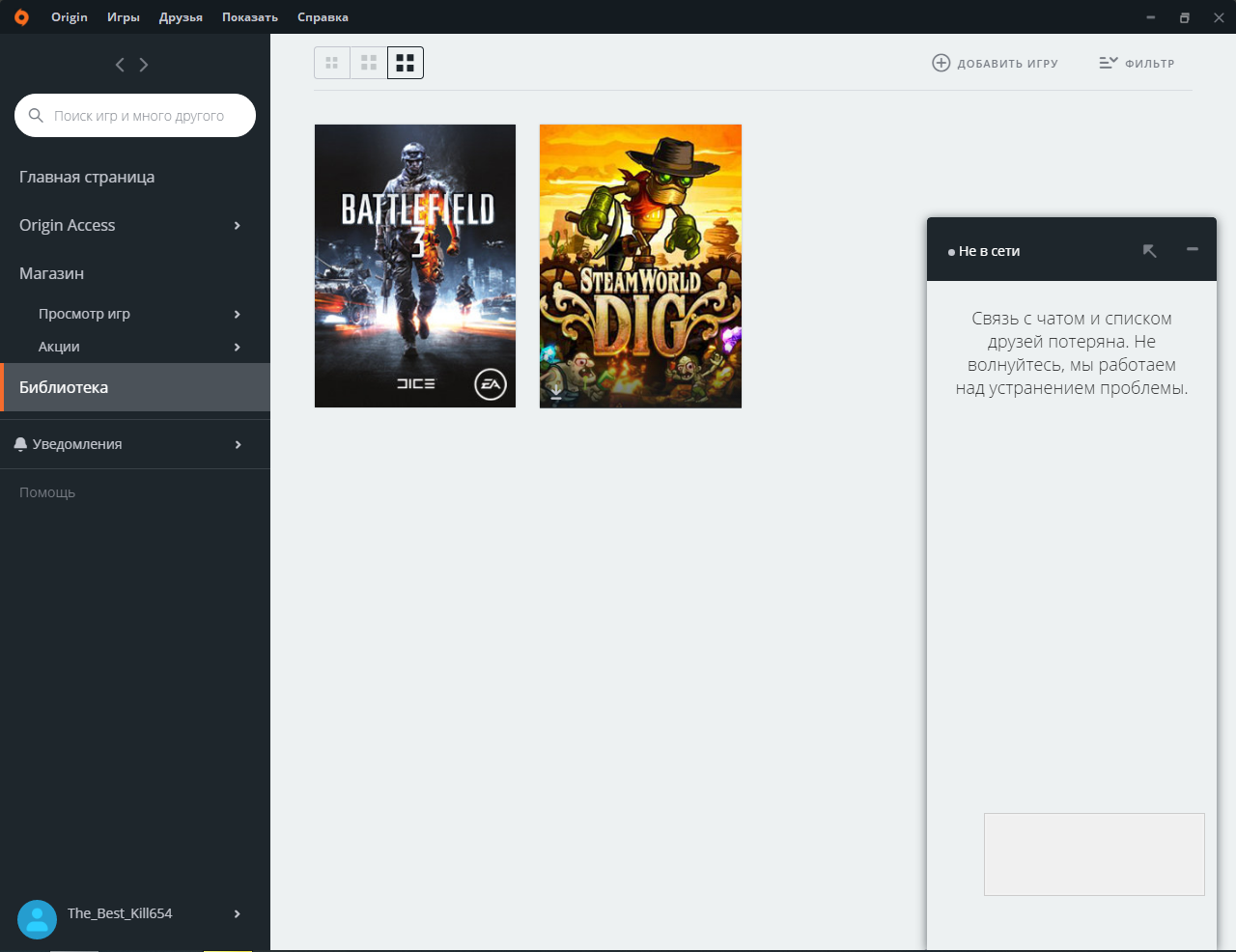Go back with the left navigation arrow
Image resolution: width=1236 pixels, height=952 pixels.
pyautogui.click(x=120, y=65)
